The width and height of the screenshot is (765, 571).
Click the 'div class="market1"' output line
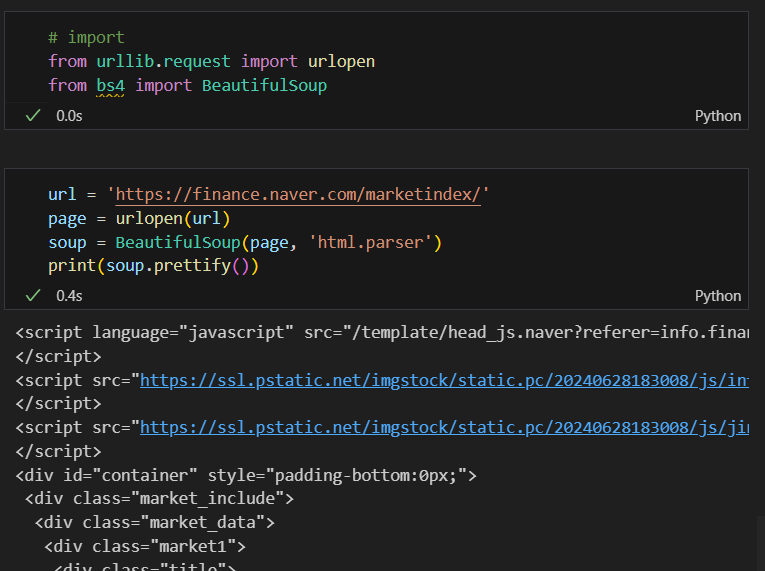pos(145,547)
